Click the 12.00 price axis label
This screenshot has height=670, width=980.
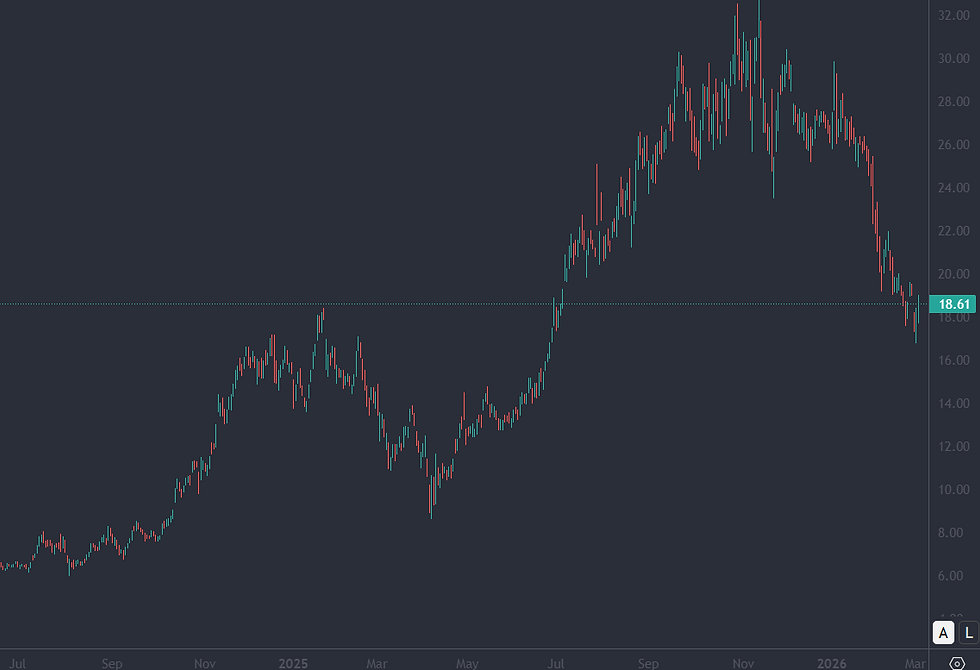pos(954,446)
